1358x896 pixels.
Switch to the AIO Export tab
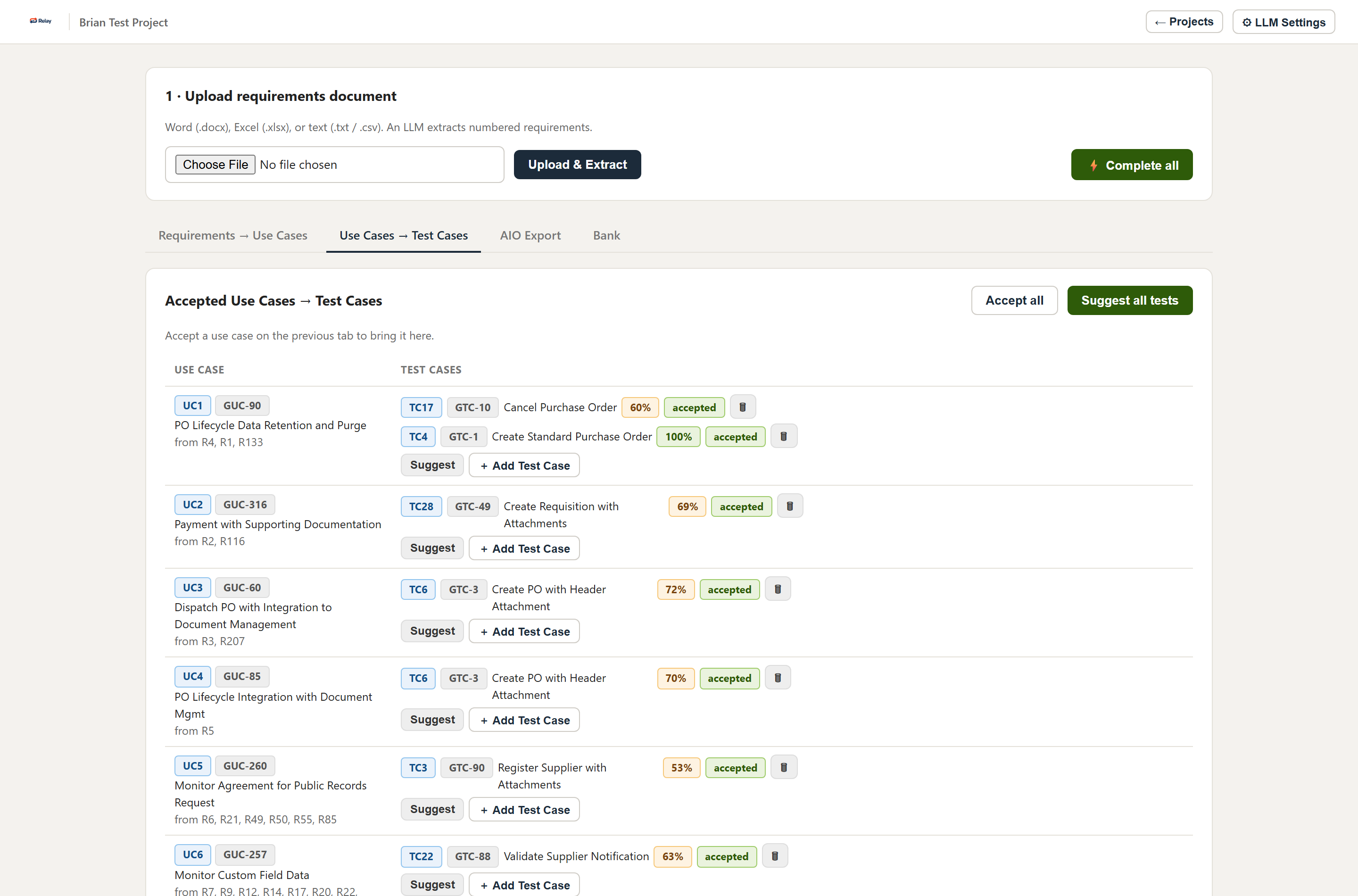point(530,235)
